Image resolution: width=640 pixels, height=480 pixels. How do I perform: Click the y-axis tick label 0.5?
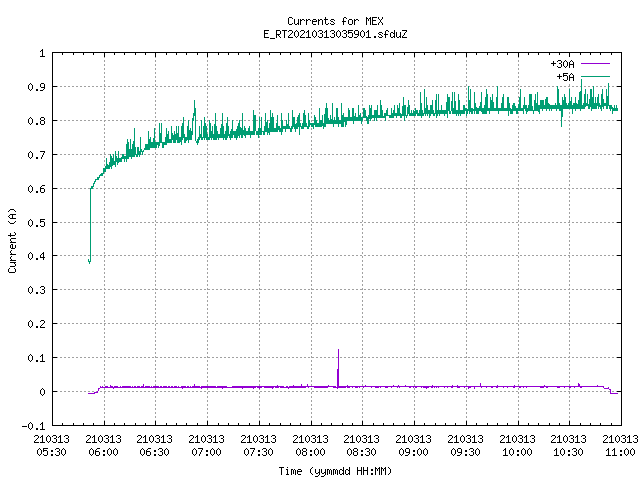click(x=36, y=223)
